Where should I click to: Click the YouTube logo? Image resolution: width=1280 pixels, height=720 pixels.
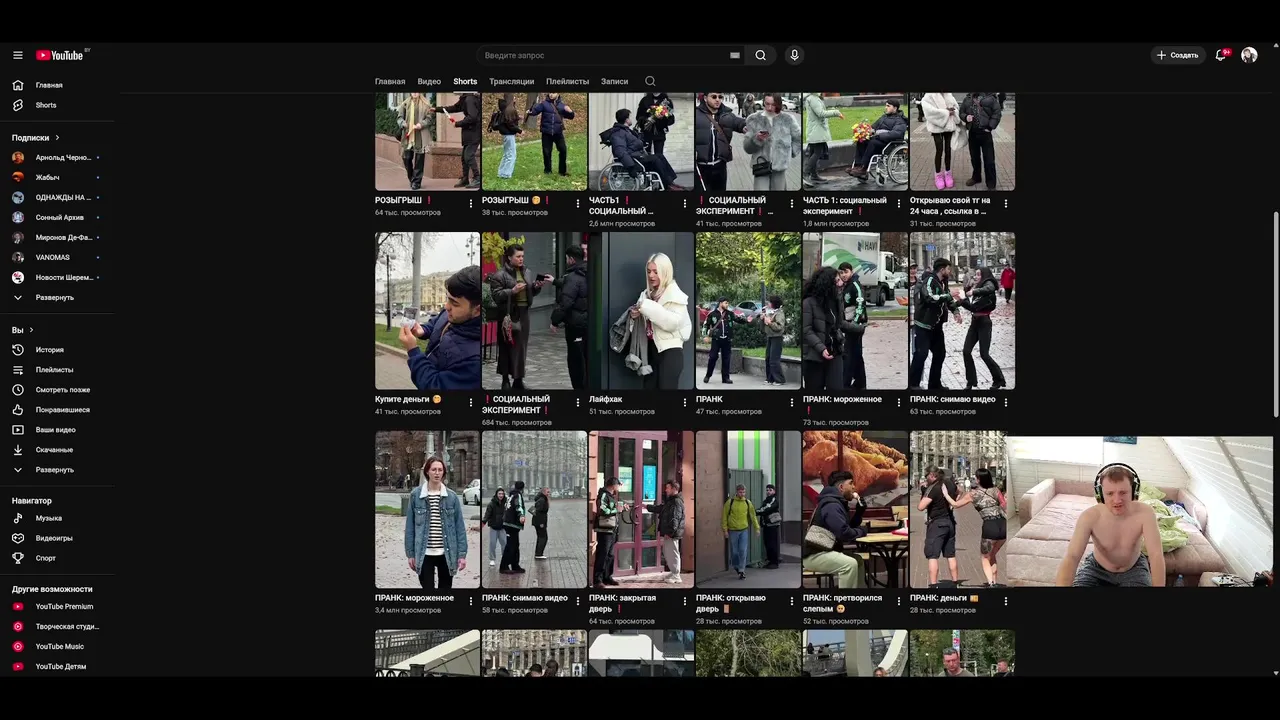click(60, 55)
